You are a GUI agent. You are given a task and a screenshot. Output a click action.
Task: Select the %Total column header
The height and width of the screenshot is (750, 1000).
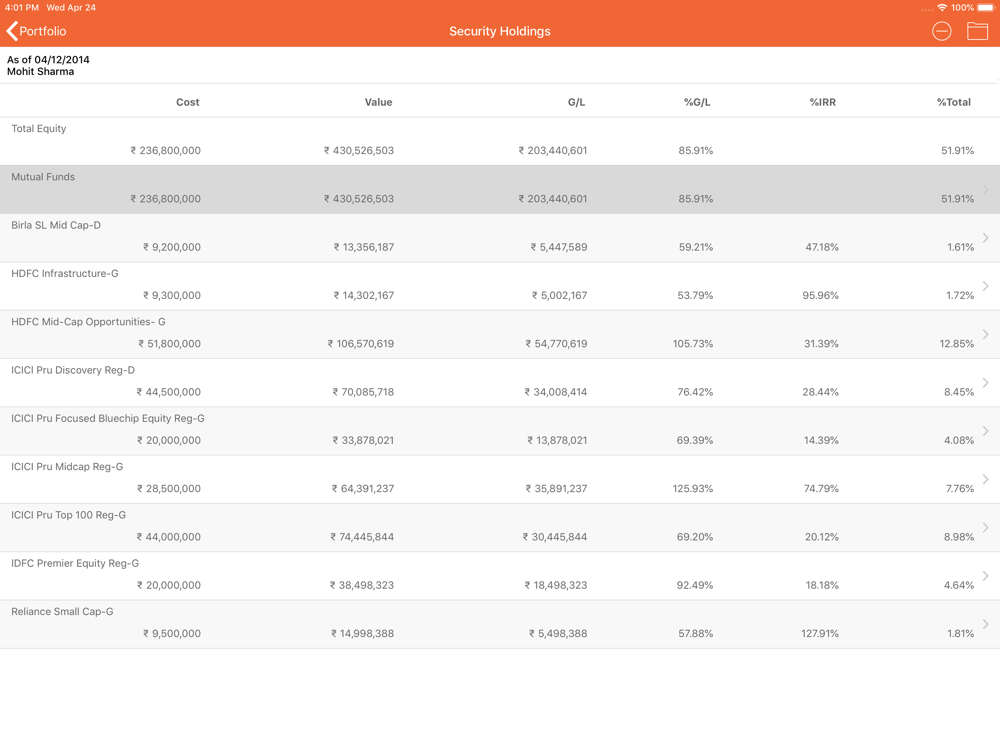tap(953, 102)
